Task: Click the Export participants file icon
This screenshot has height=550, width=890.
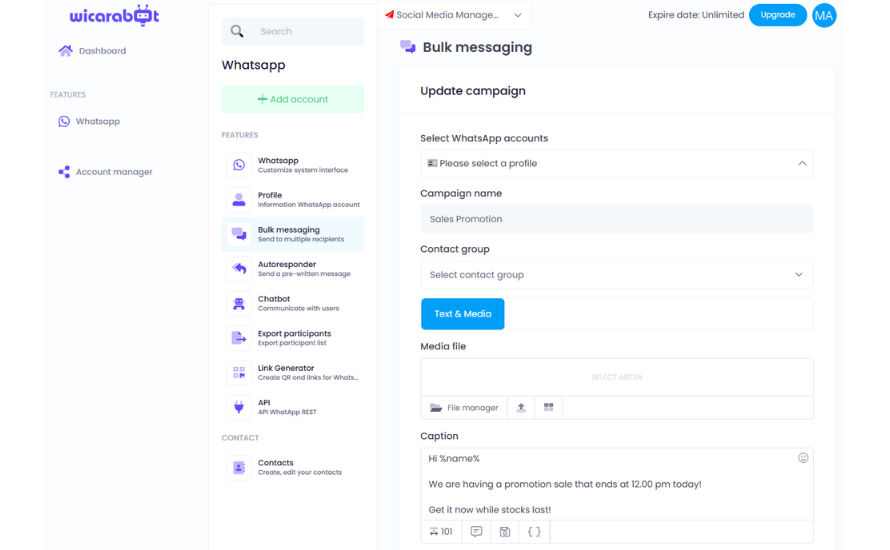Action: pos(239,338)
